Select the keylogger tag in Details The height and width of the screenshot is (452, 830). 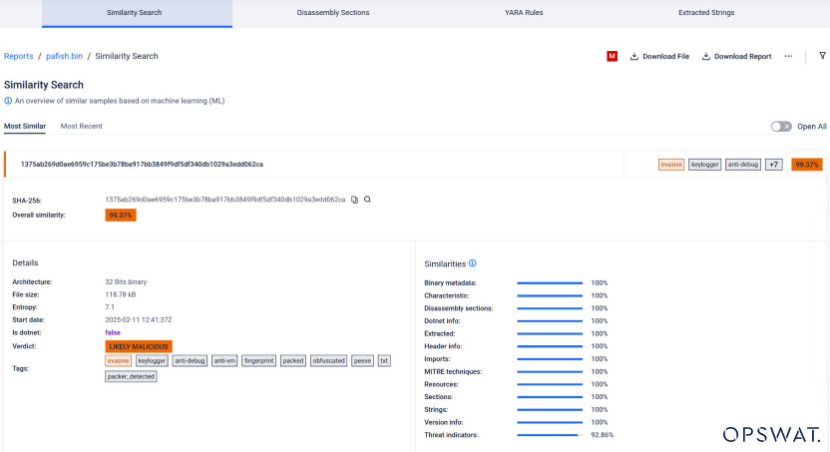(x=152, y=361)
